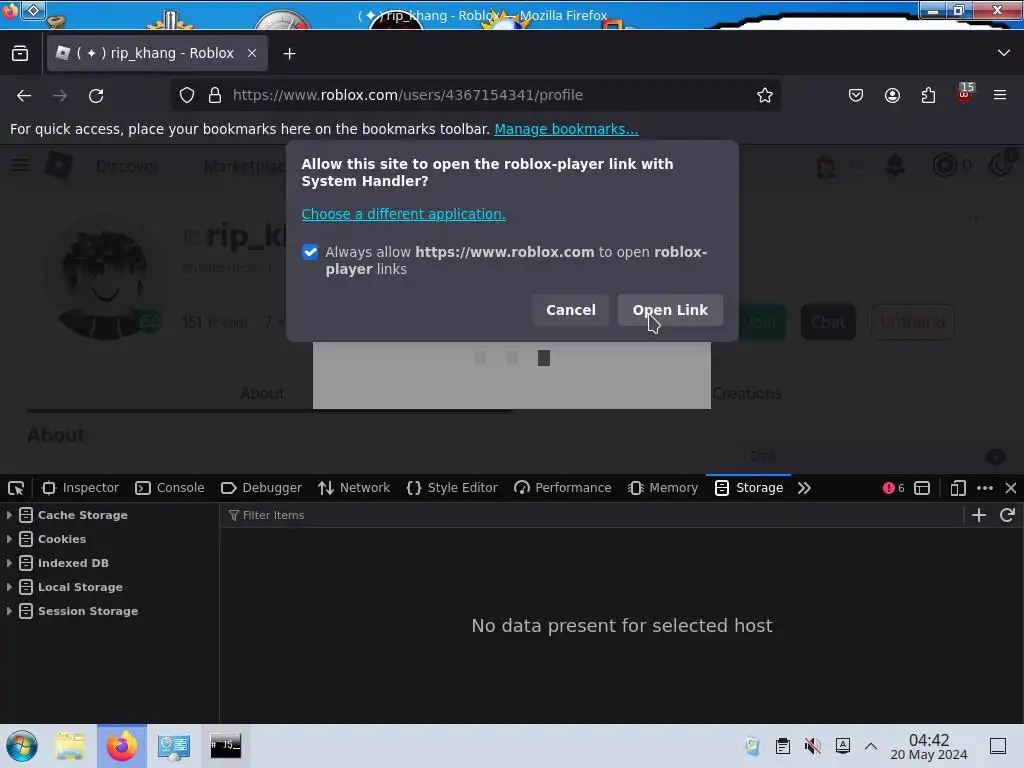
Task: Refresh the storage items list
Action: coord(1007,515)
